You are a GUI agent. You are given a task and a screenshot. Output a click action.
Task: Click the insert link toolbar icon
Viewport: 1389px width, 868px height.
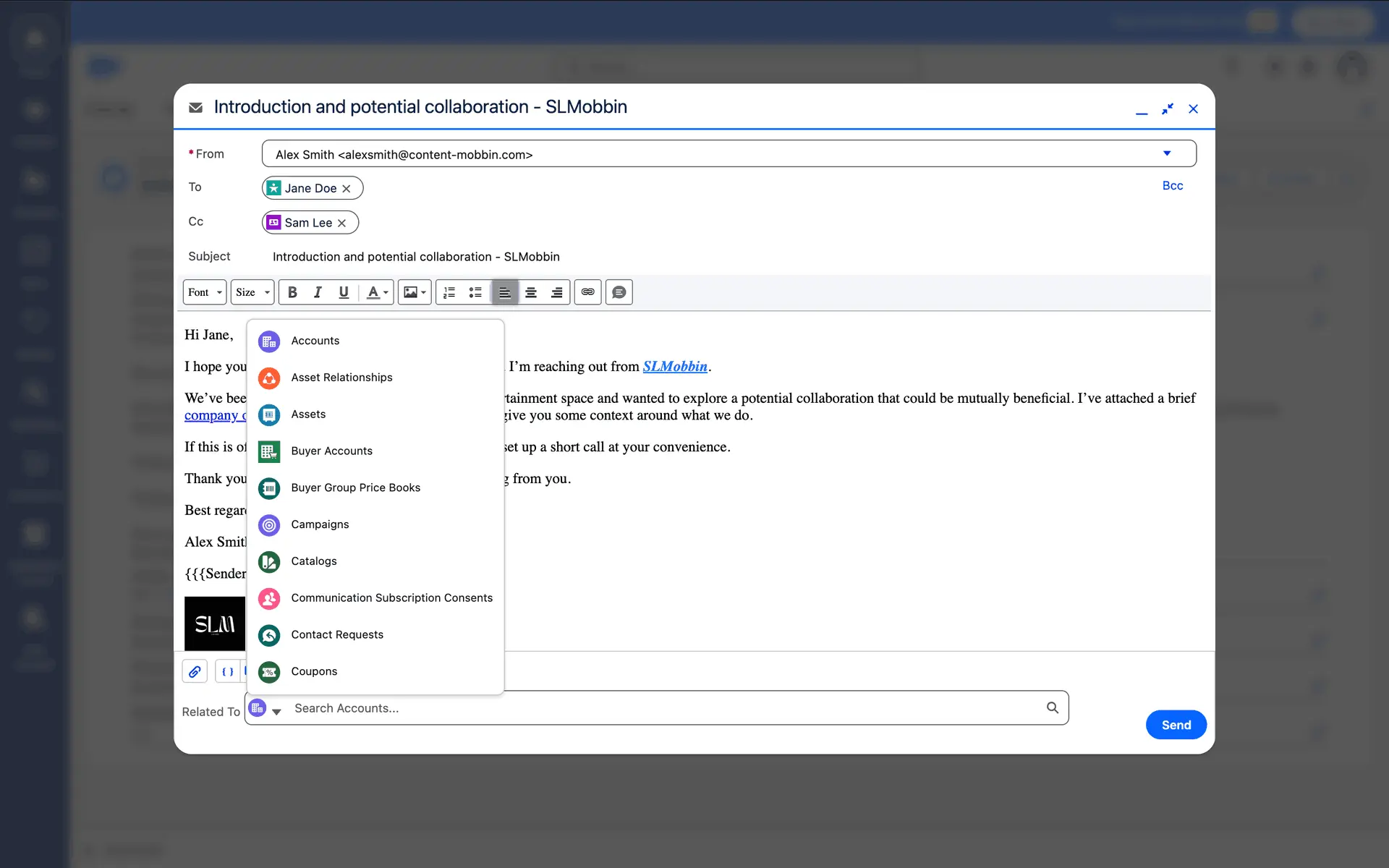point(588,292)
